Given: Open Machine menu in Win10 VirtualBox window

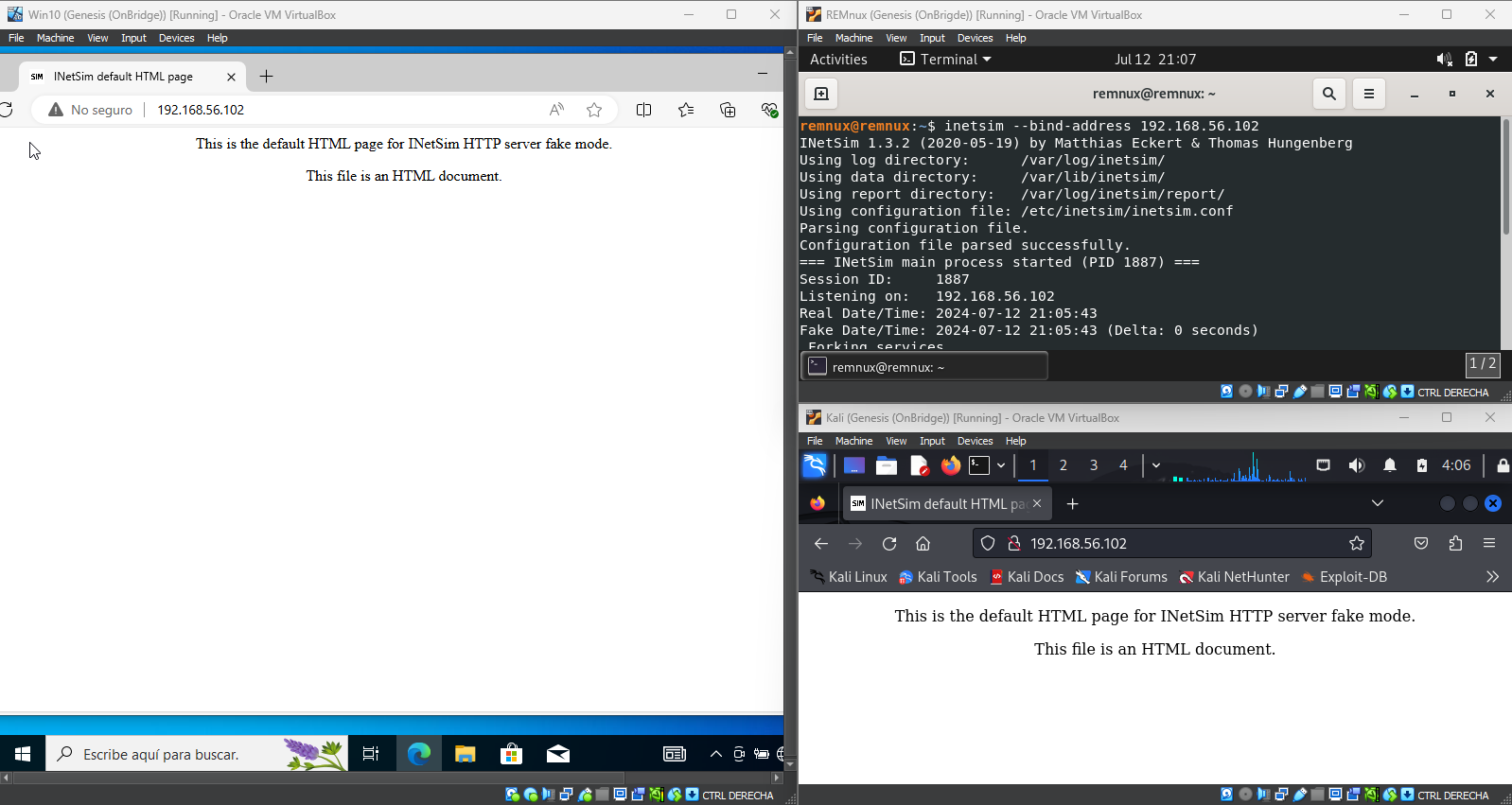Looking at the screenshot, I should coord(55,38).
